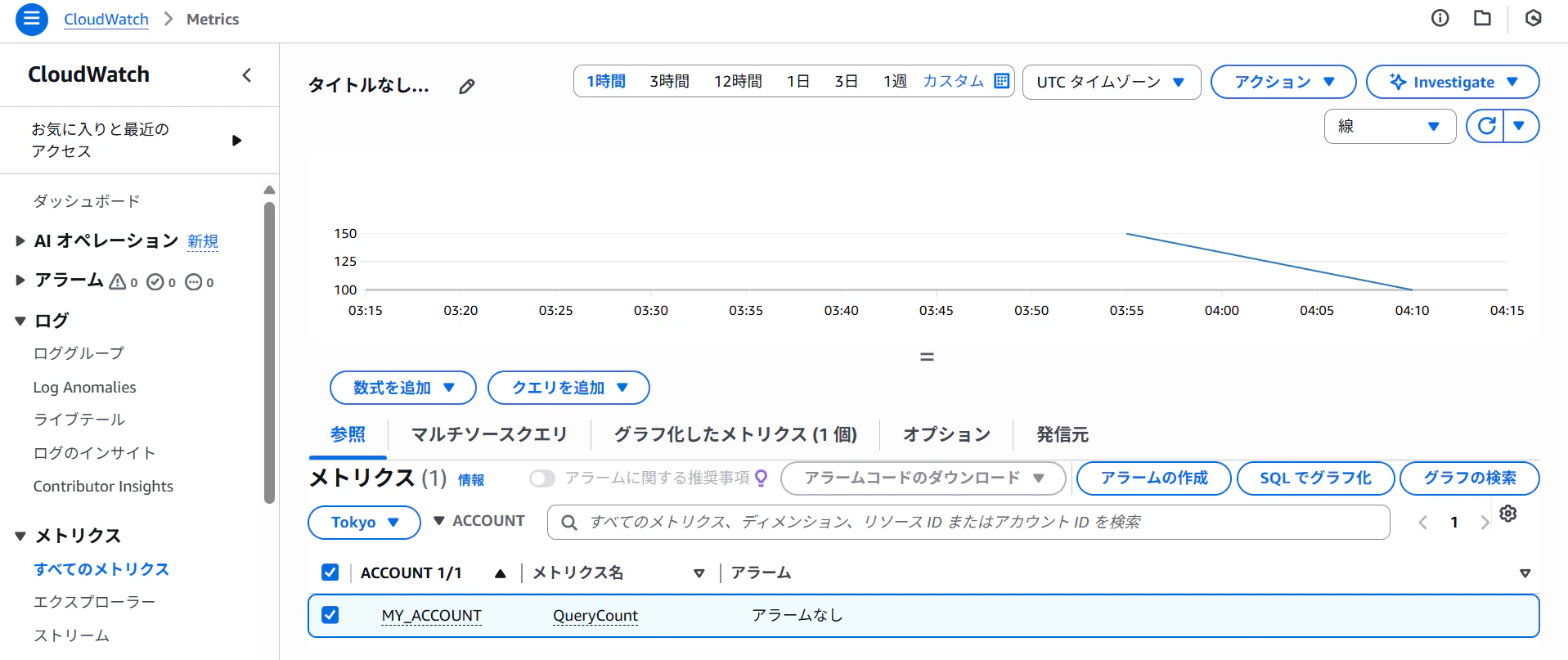Select the 3 day time range
Viewport: 1568px width, 660px height.
click(846, 81)
